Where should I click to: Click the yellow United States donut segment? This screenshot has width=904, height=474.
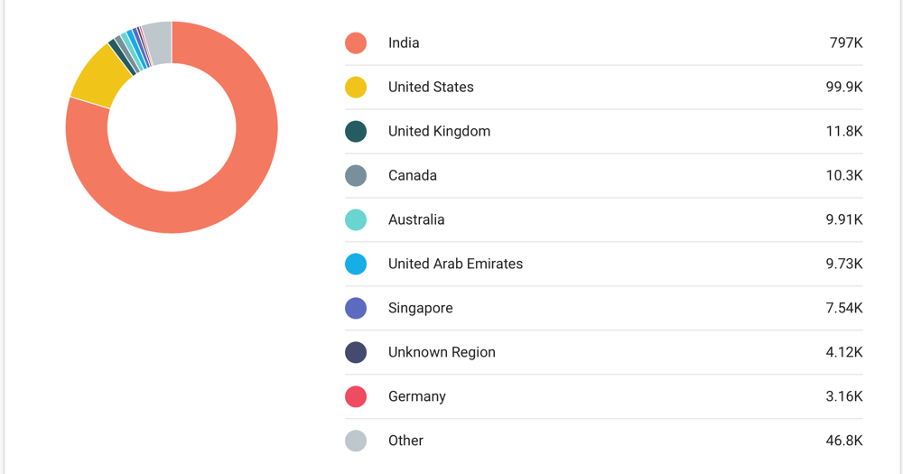97,84
